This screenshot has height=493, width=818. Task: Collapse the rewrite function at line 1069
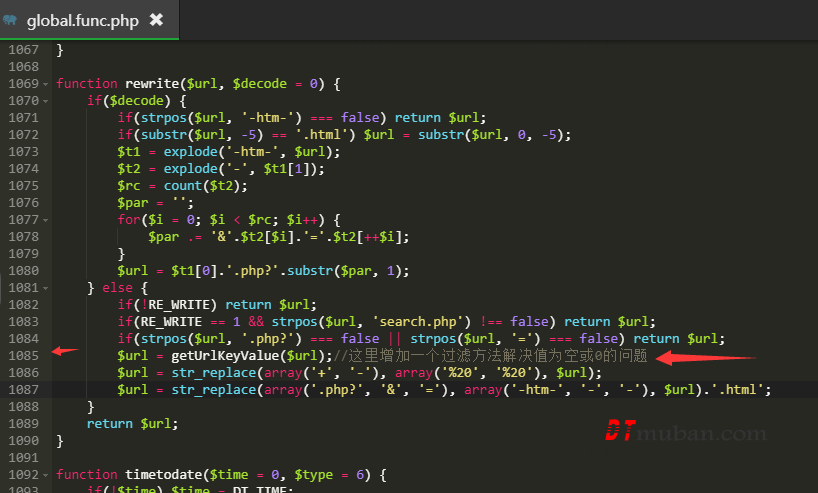45,84
